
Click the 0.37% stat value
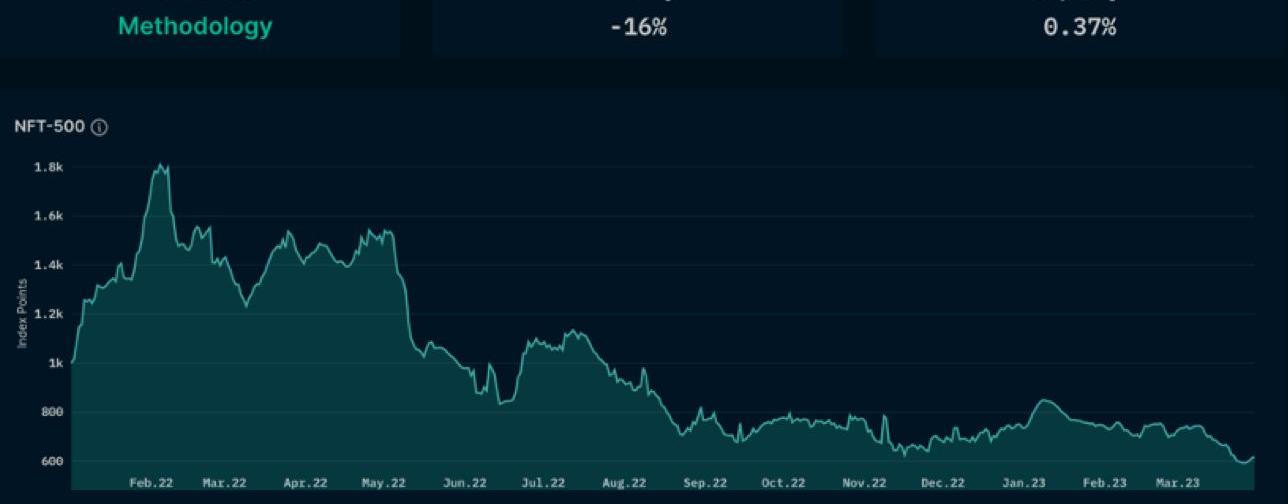tap(1079, 27)
